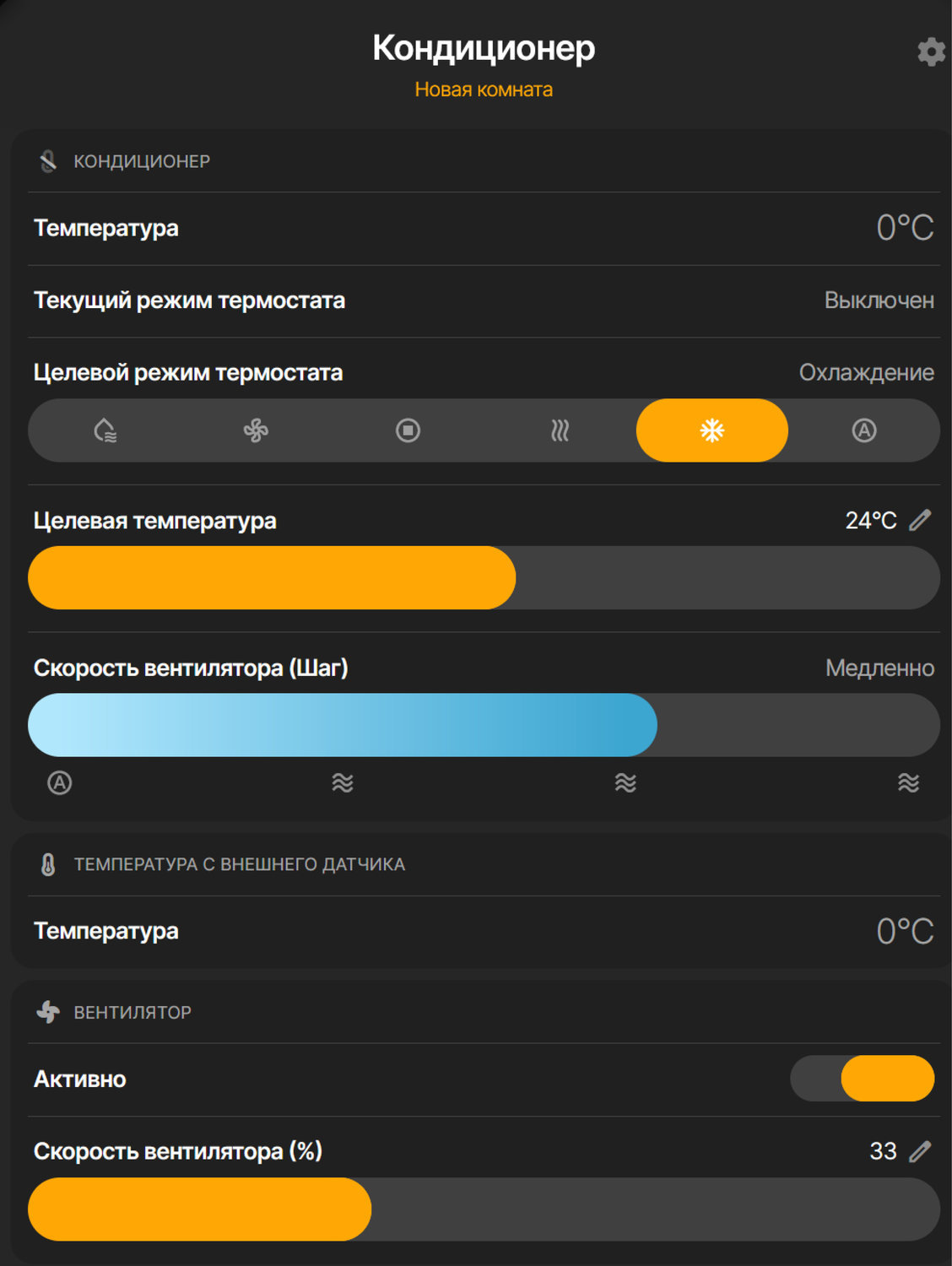
Task: Switch thermostat to fan-only mode icon
Action: click(256, 431)
